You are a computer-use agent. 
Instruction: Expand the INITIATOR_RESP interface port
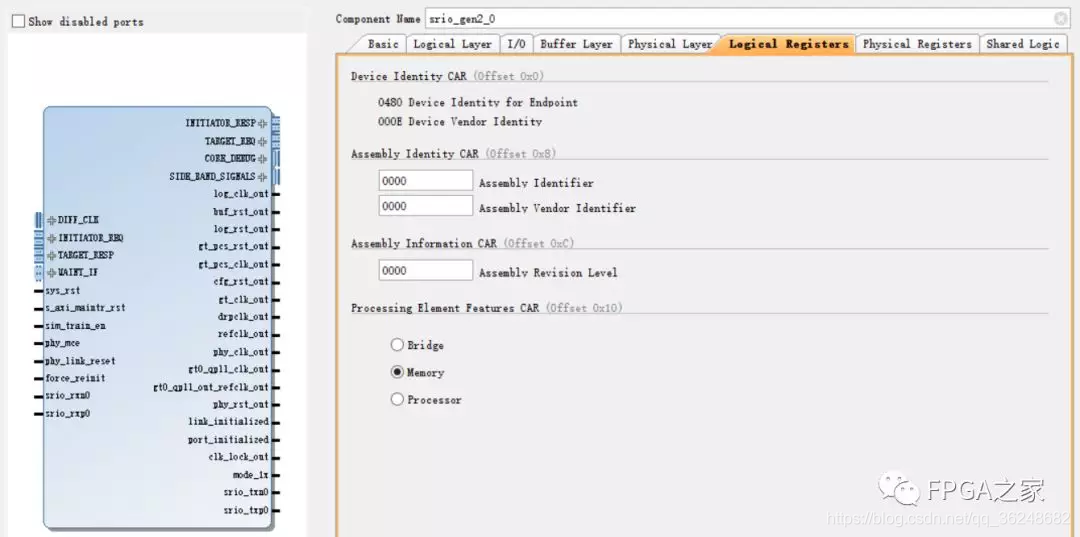click(x=262, y=123)
